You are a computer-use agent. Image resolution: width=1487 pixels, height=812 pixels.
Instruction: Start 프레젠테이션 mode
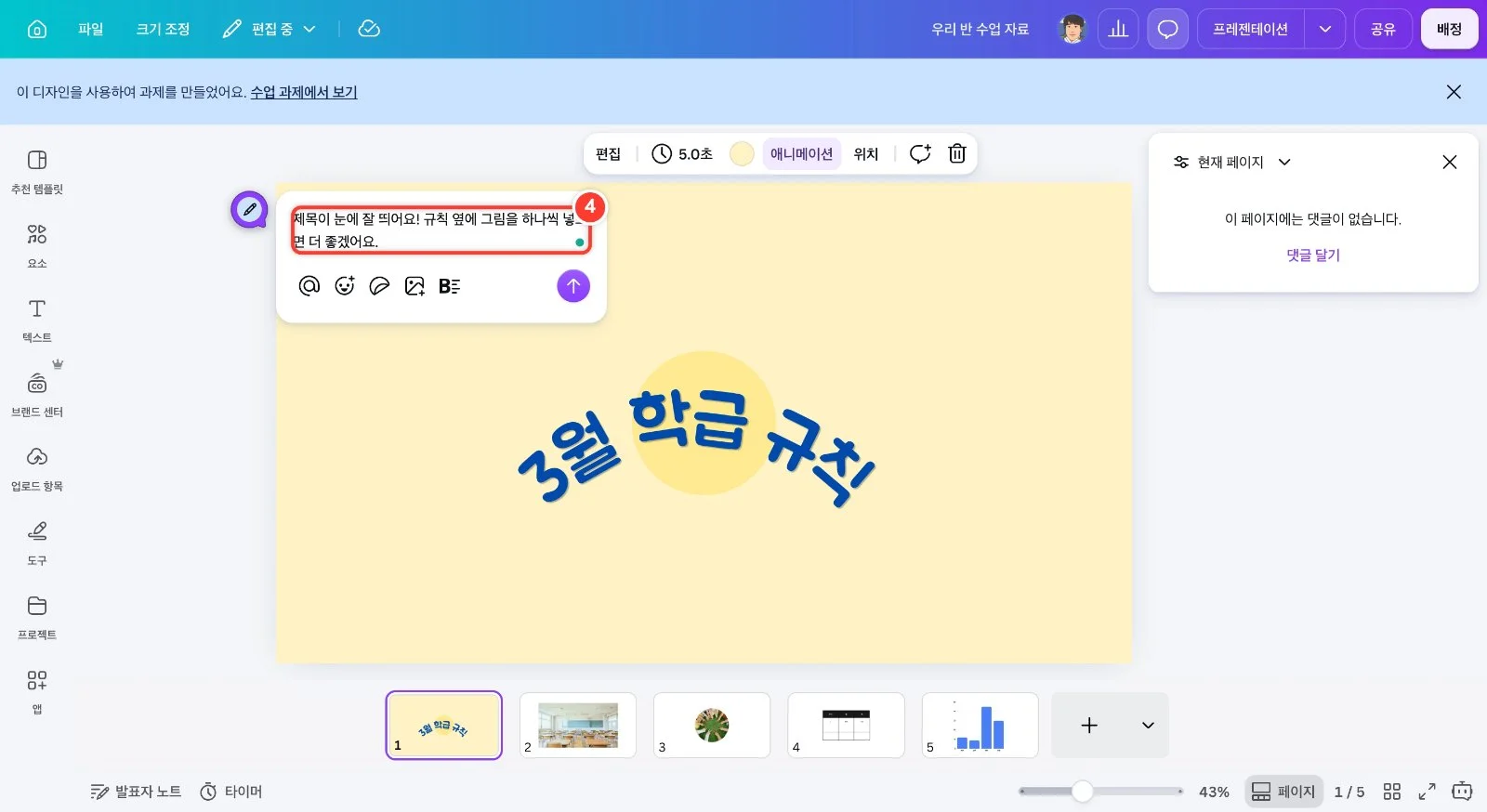[1250, 29]
